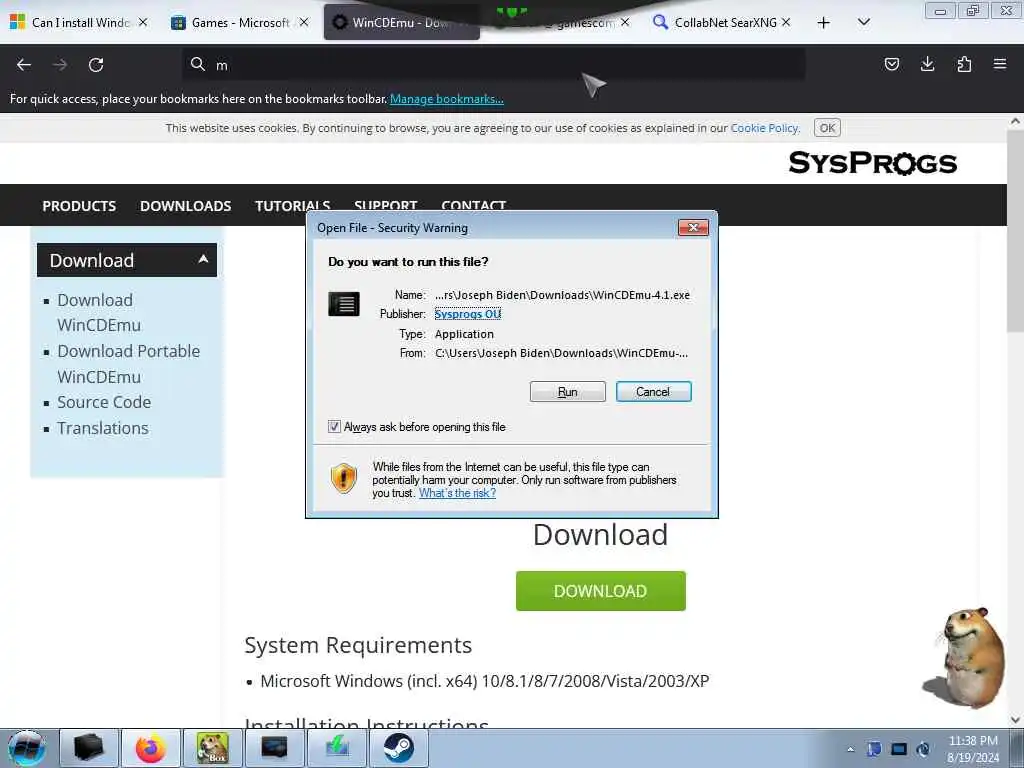
Task: Click the security shield warning icon
Action: (344, 478)
